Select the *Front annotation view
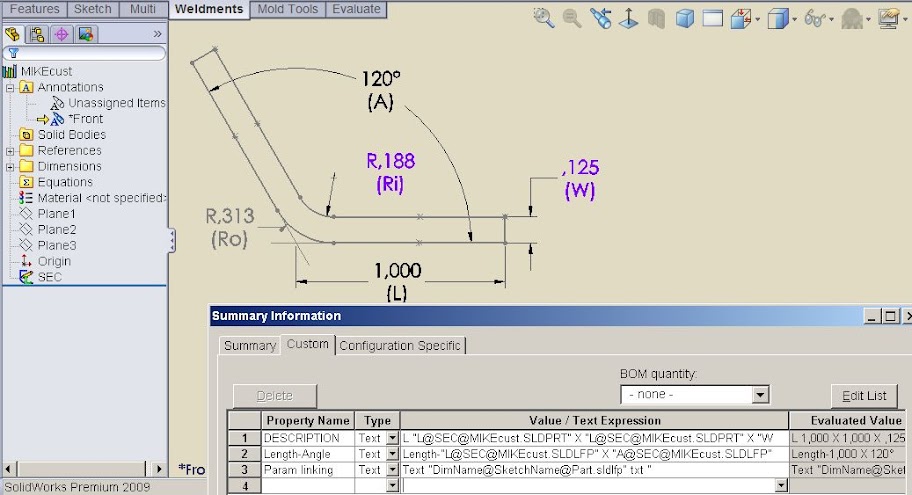Viewport: 912px width, 495px height. point(85,119)
